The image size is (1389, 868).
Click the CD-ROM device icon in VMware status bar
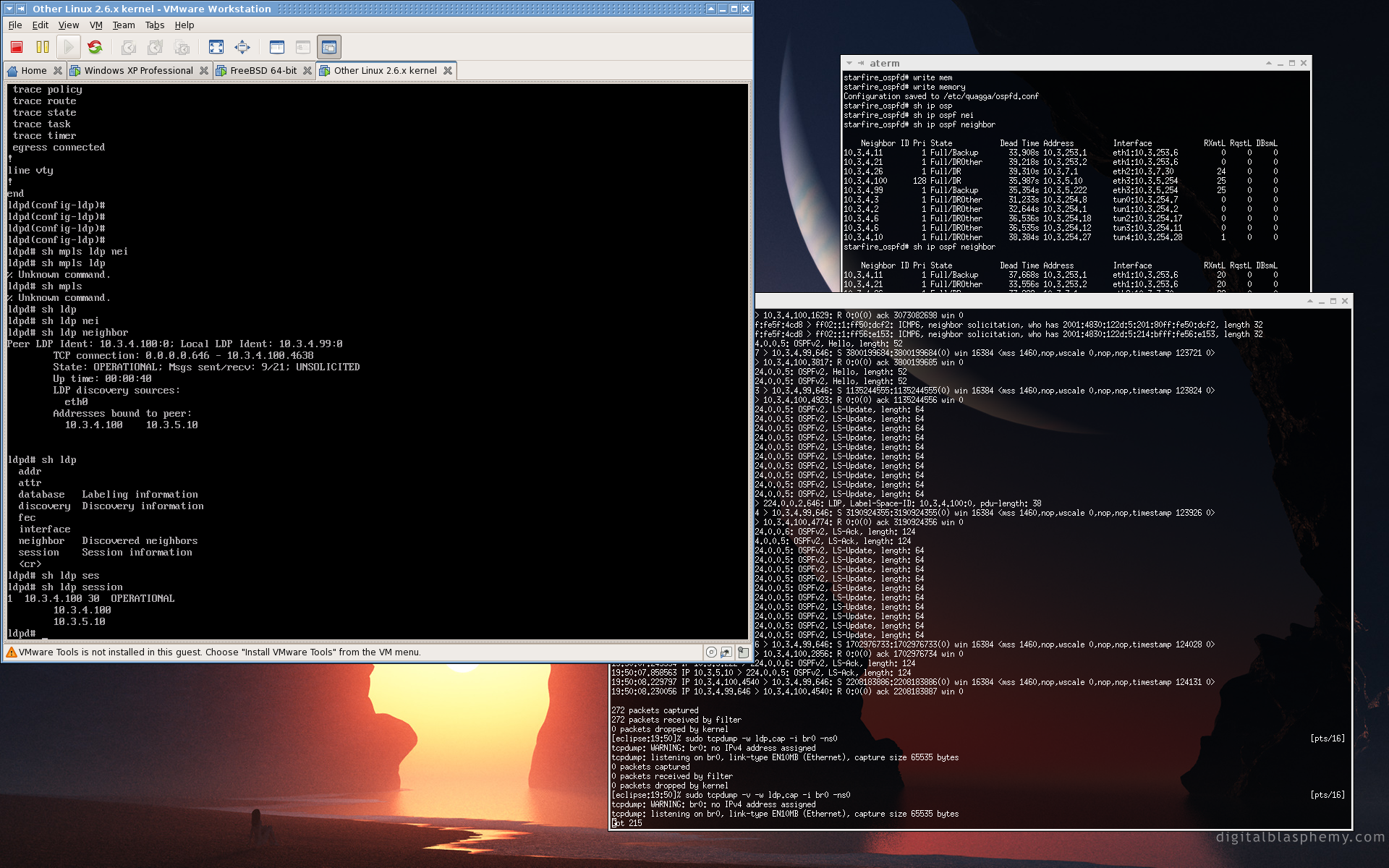[x=711, y=652]
